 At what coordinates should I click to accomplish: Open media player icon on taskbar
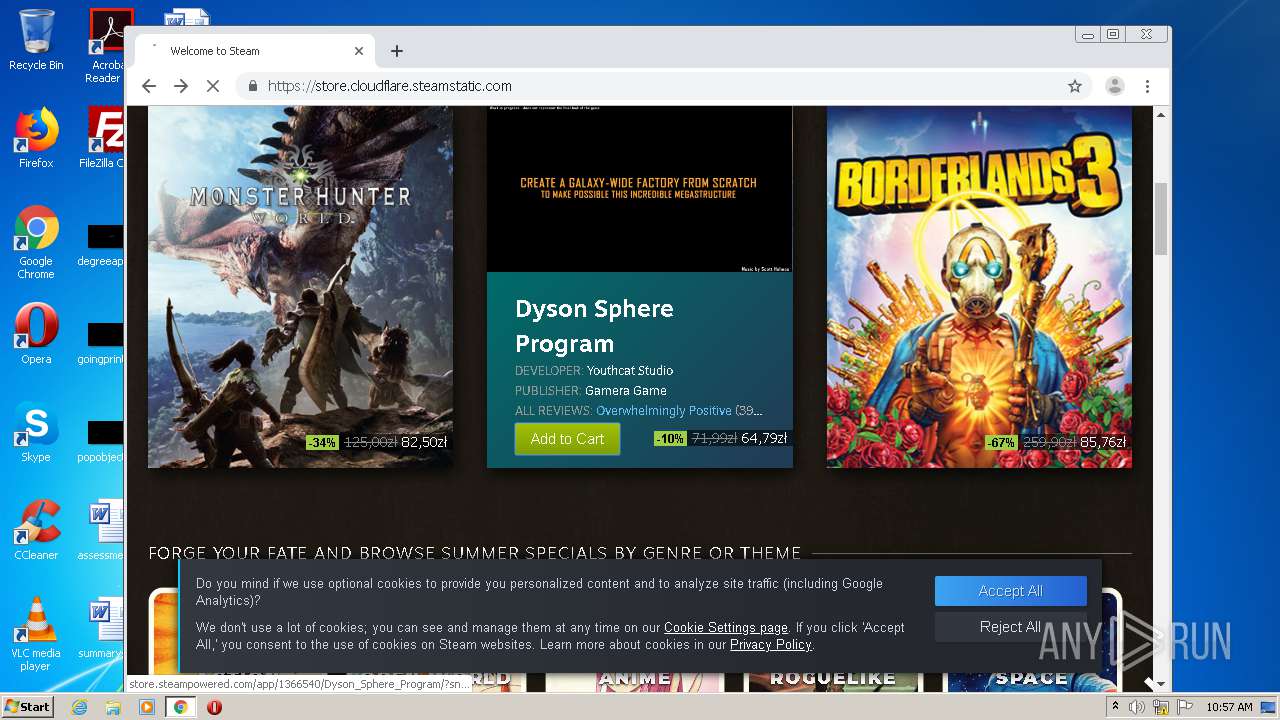click(x=147, y=707)
